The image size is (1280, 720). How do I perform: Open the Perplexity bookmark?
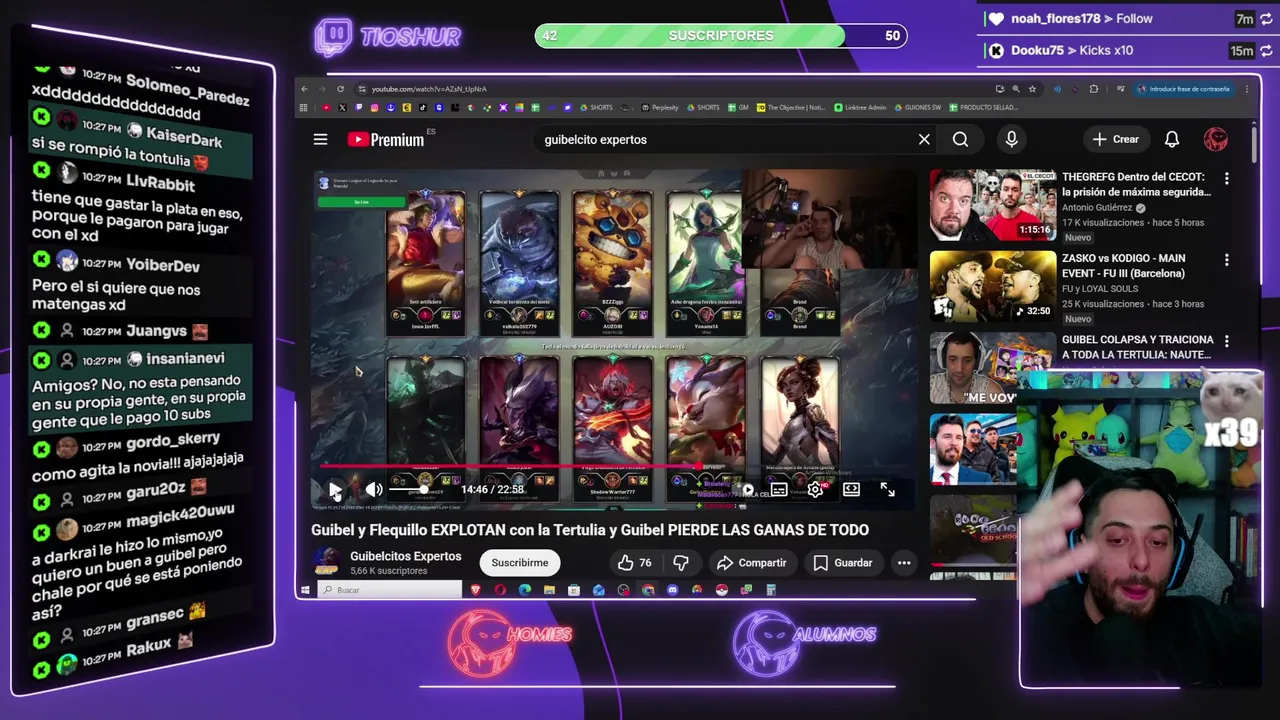659,107
